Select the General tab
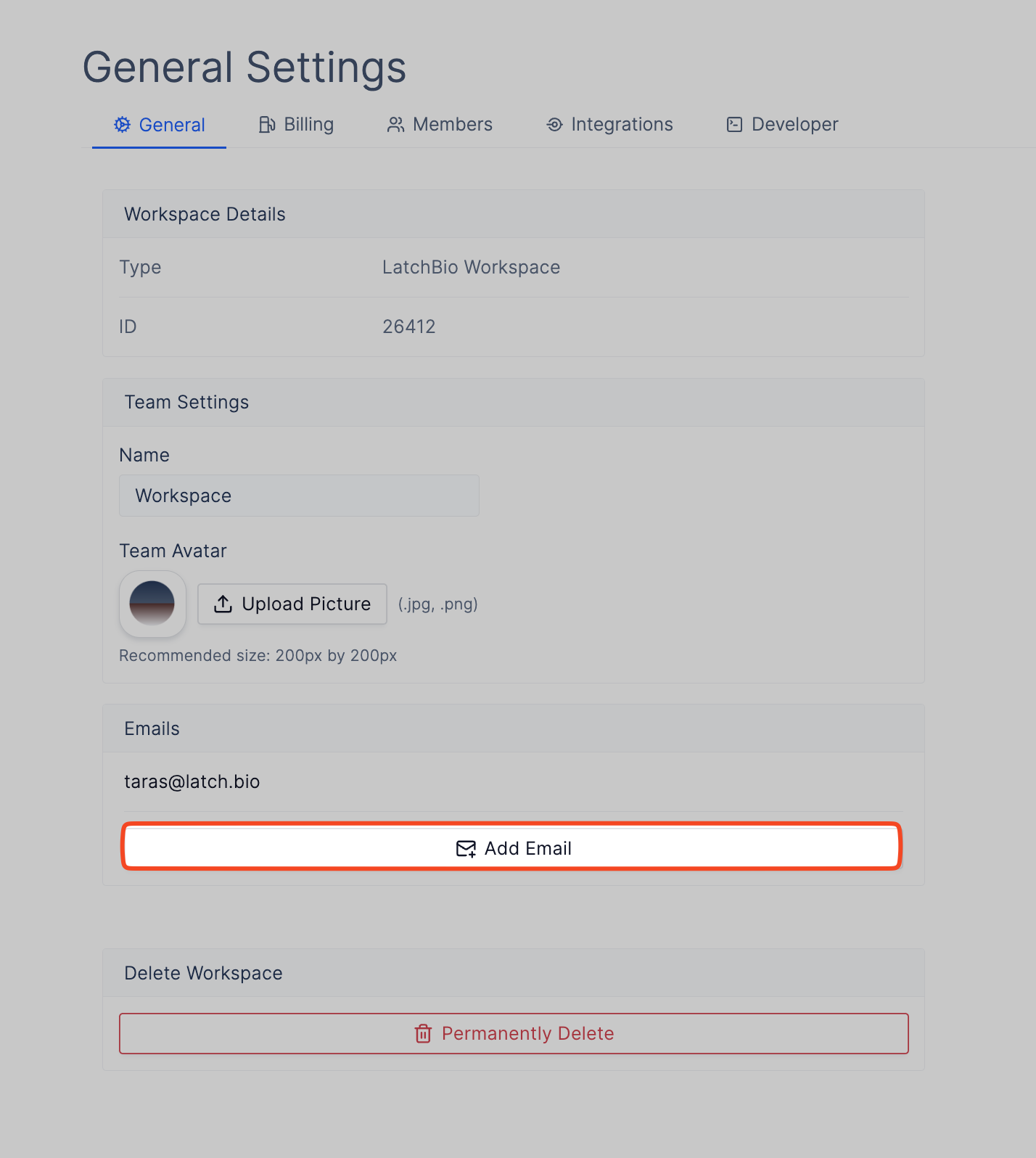The width and height of the screenshot is (1036, 1158). (159, 125)
